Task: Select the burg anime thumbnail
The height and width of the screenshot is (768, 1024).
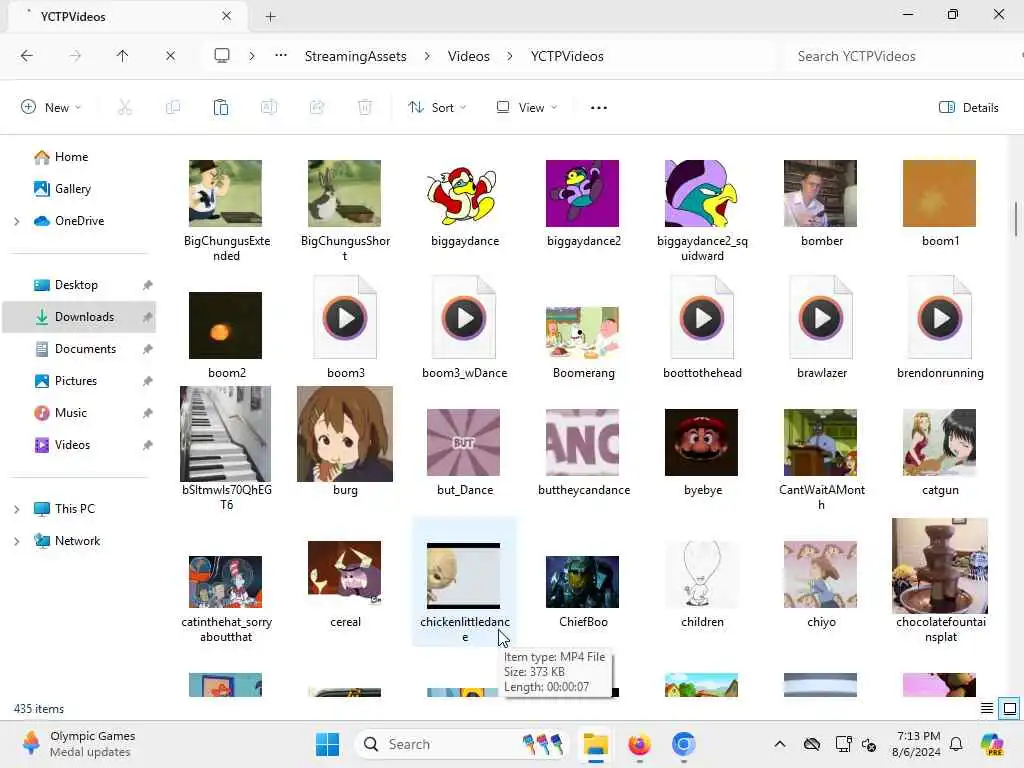Action: coord(345,434)
